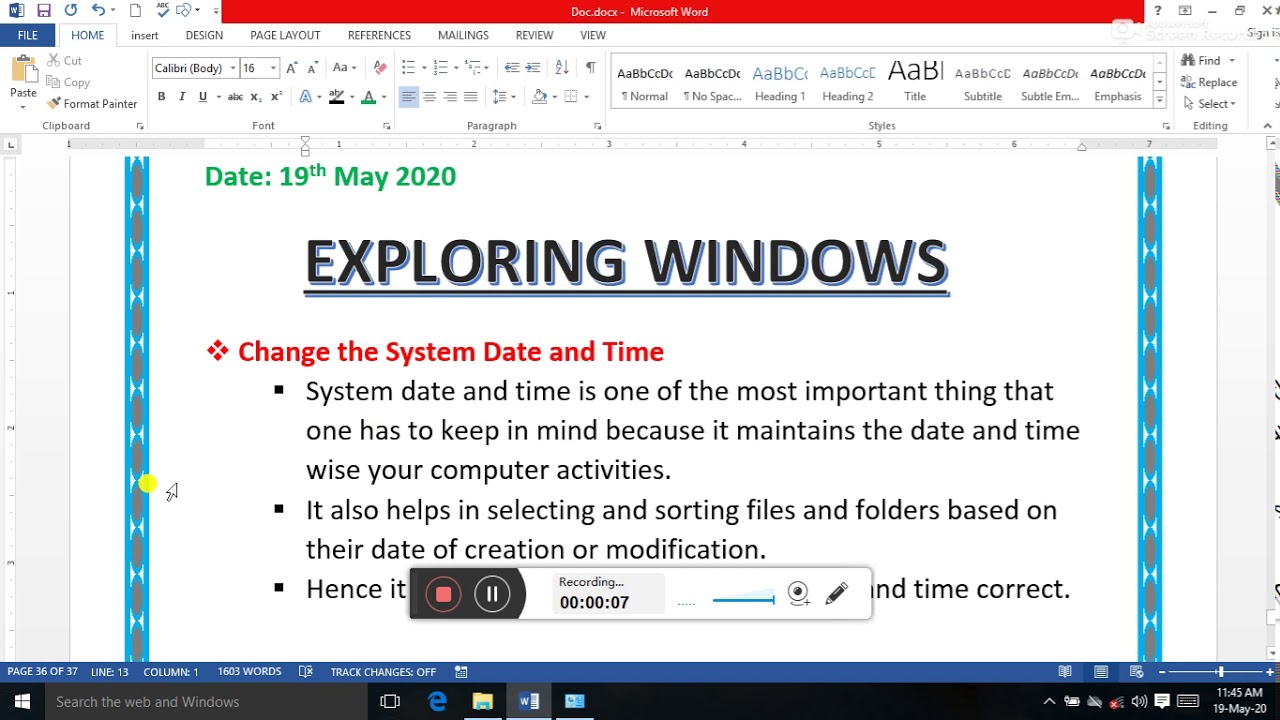Switch to the DESIGN tab
Image resolution: width=1280 pixels, height=720 pixels.
tap(204, 35)
